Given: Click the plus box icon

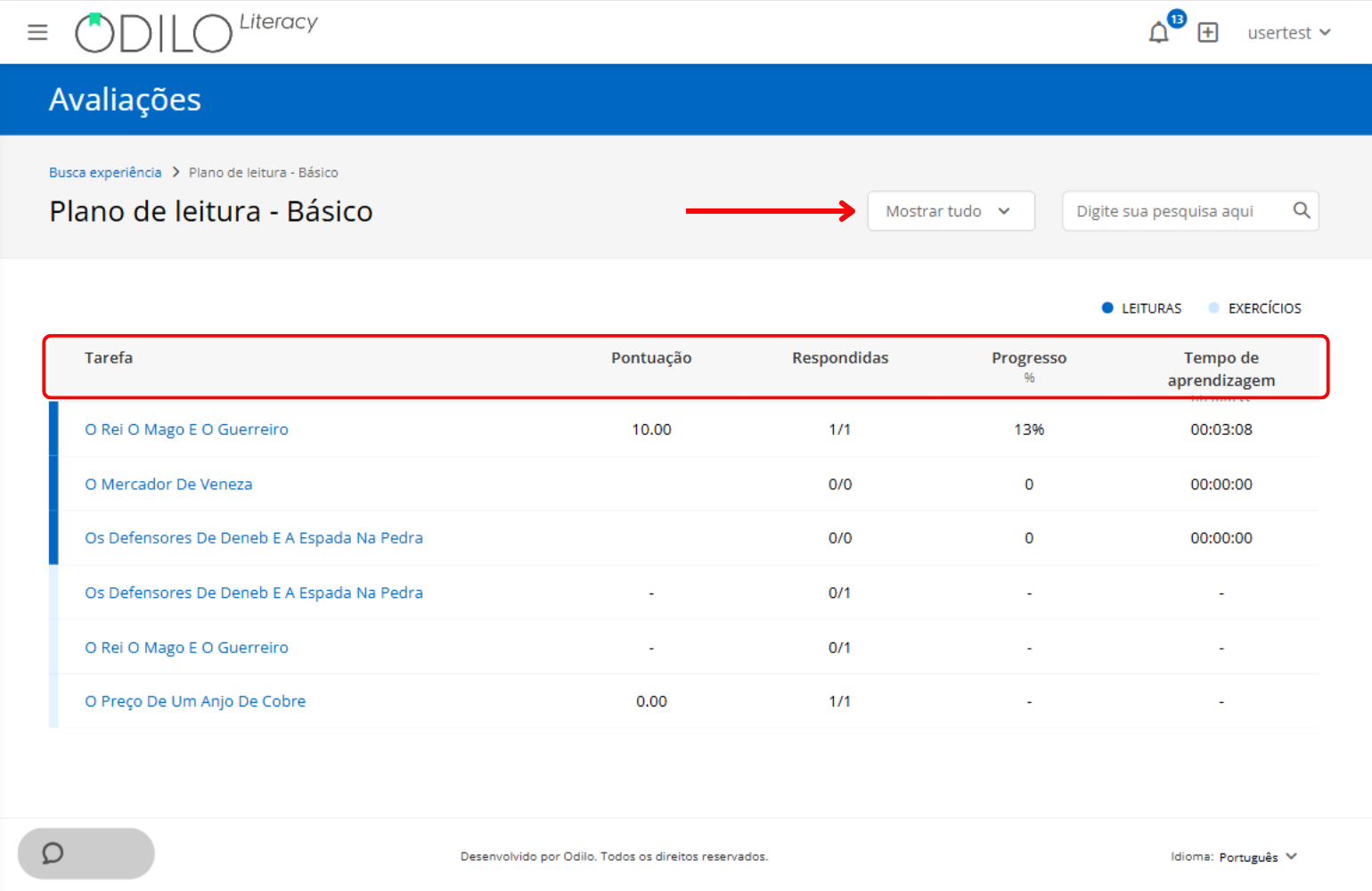Looking at the screenshot, I should (1208, 33).
